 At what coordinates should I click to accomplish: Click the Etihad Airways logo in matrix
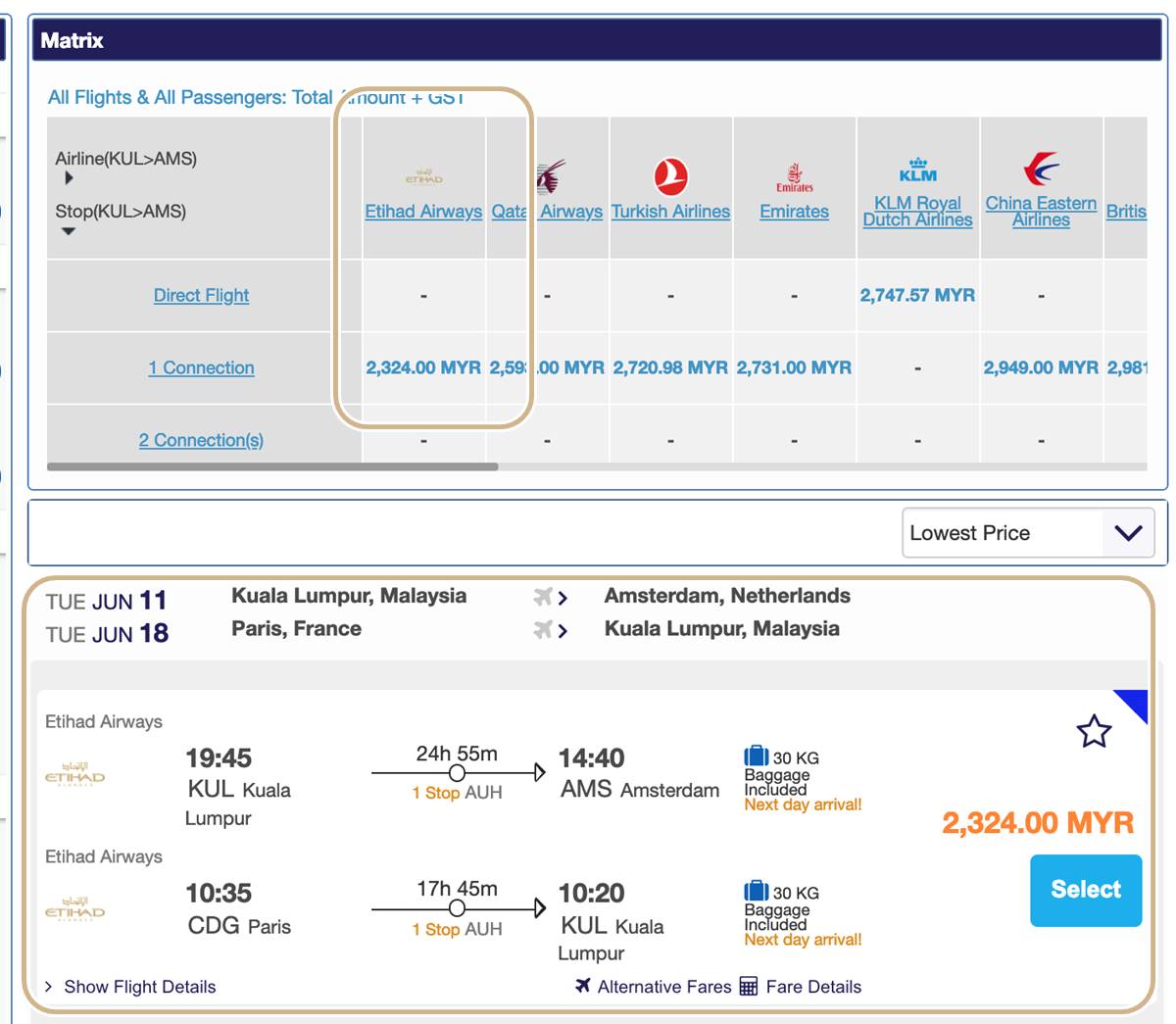tap(423, 178)
